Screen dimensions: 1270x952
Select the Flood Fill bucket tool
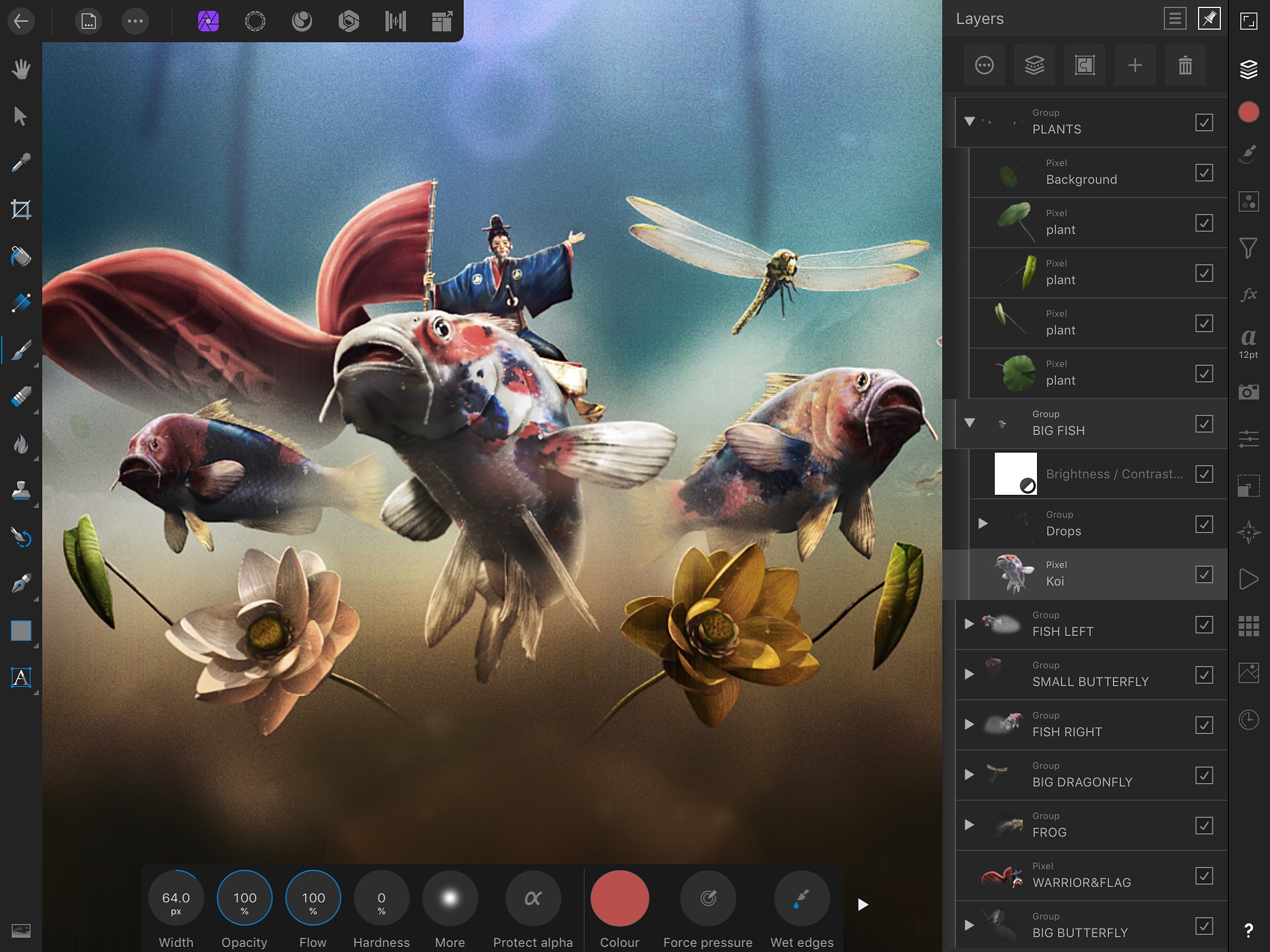pyautogui.click(x=21, y=256)
